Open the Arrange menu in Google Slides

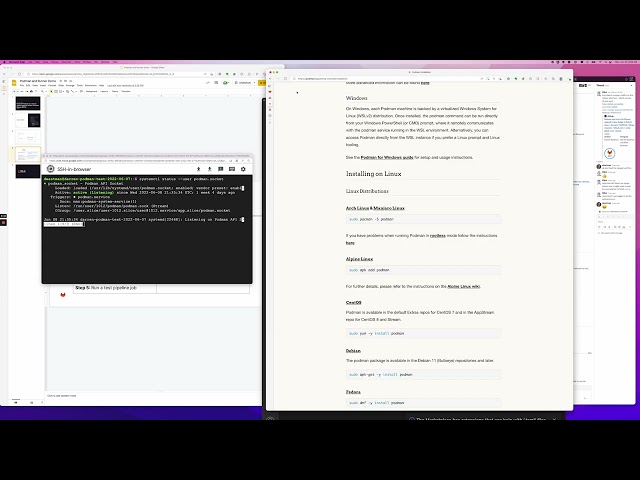tap(70, 86)
